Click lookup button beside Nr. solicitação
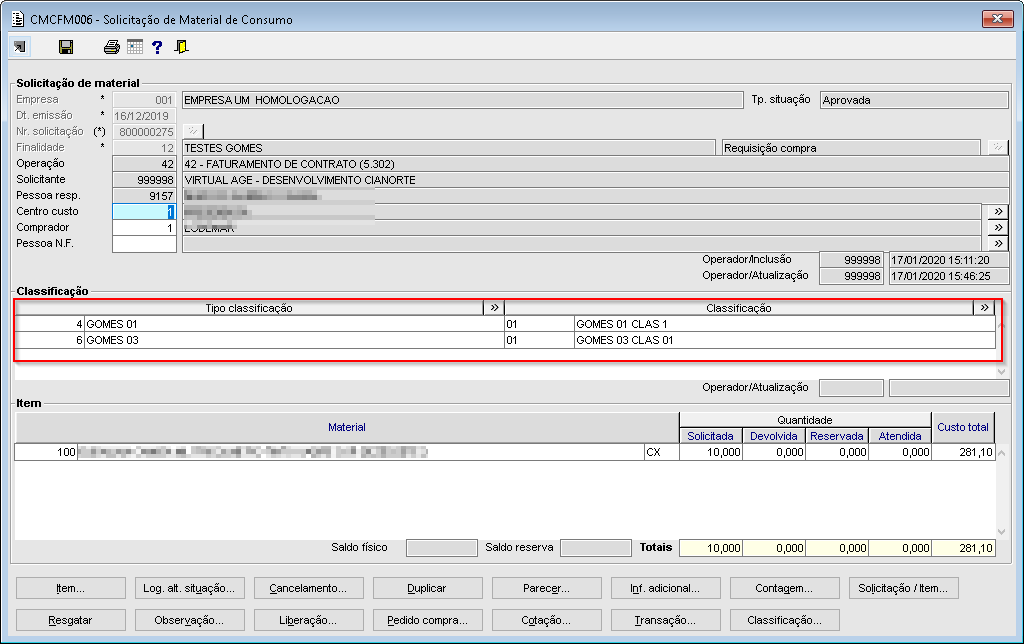Screen dimensions: 1024x644 tap(193, 131)
